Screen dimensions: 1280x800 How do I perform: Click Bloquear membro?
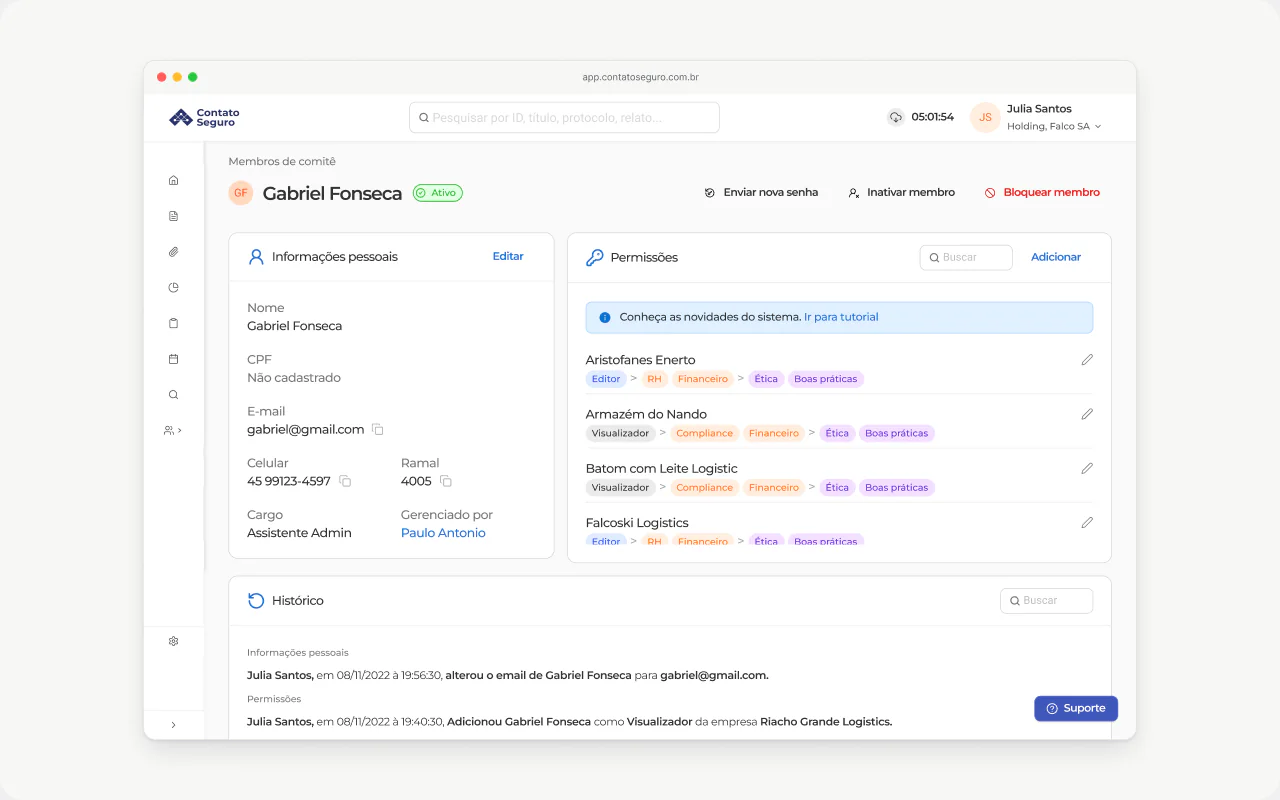pos(1042,192)
